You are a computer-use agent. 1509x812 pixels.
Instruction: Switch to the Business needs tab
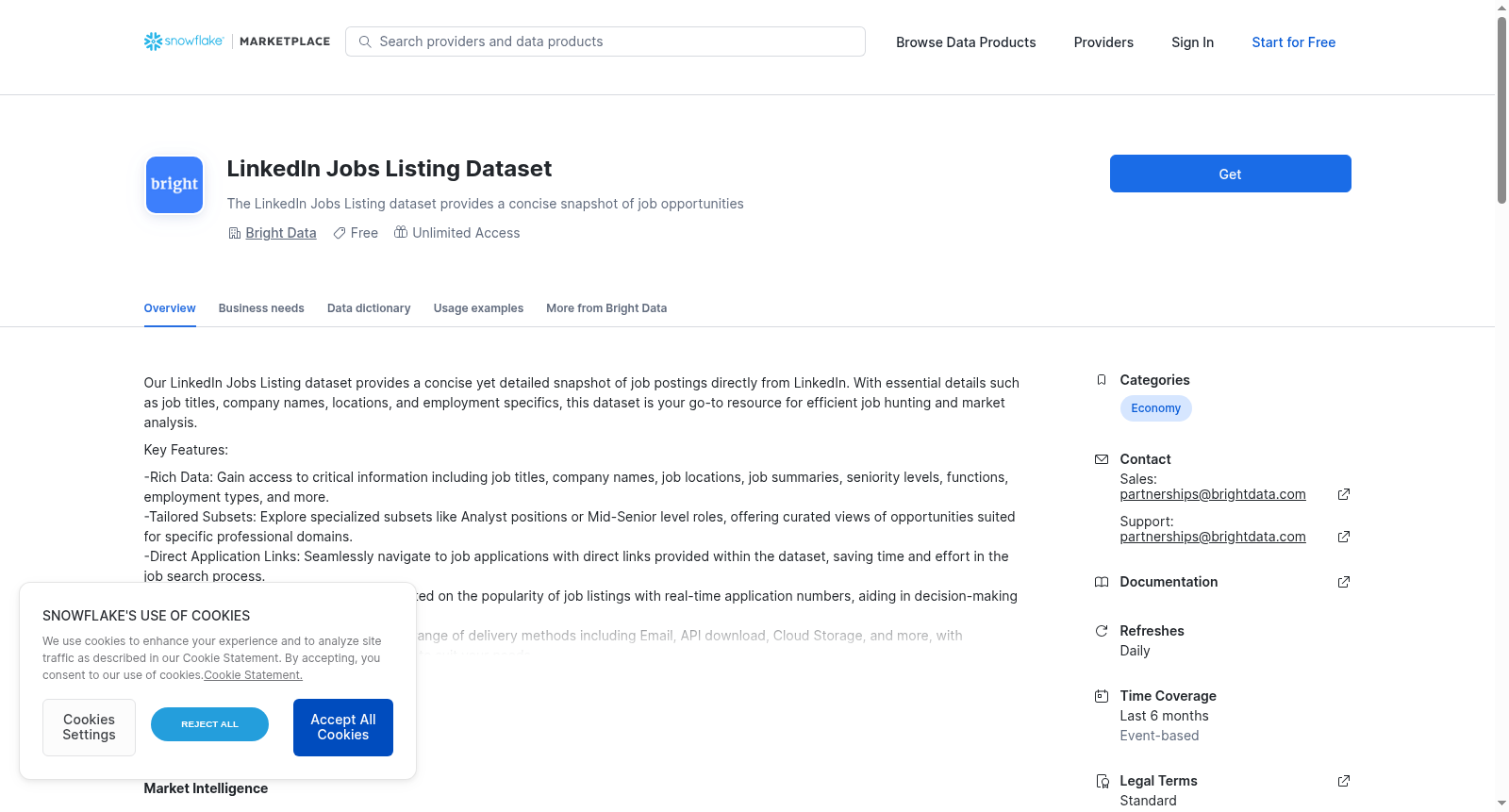point(261,308)
